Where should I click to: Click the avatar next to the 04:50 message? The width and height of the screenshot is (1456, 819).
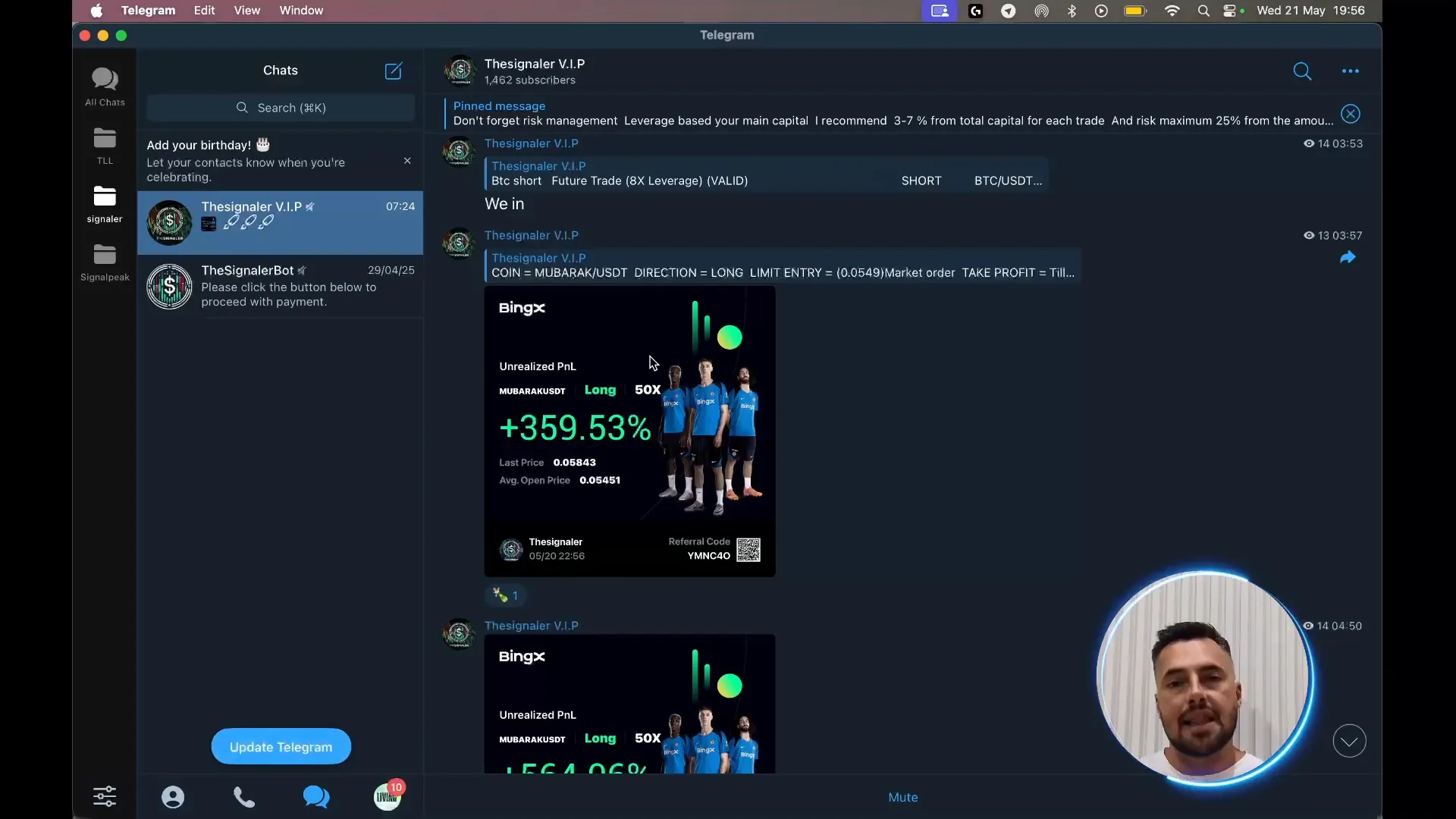(459, 634)
